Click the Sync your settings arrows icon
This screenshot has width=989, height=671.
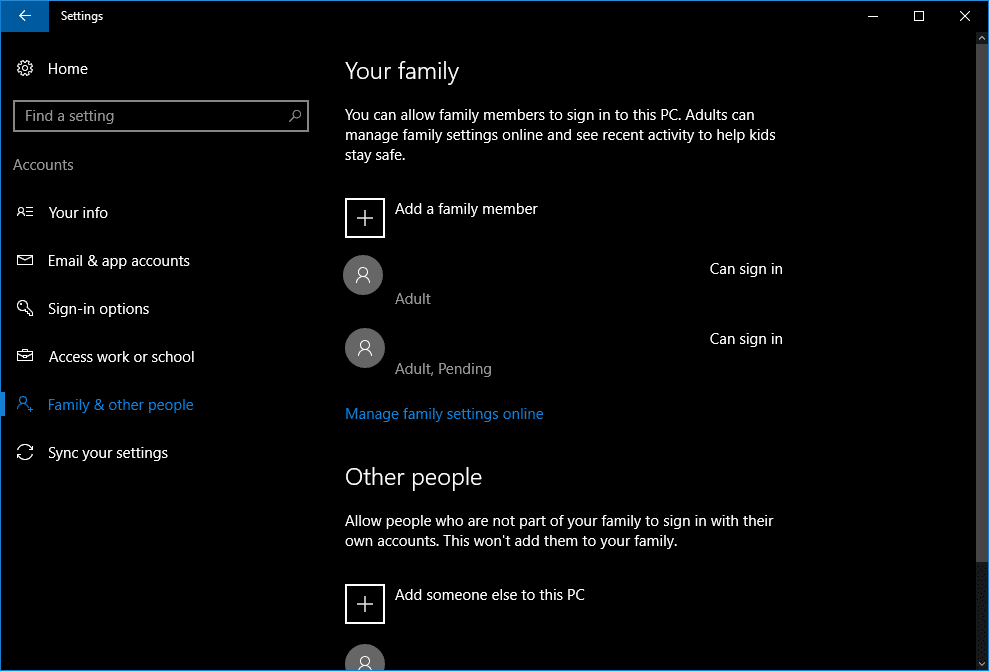[26, 453]
